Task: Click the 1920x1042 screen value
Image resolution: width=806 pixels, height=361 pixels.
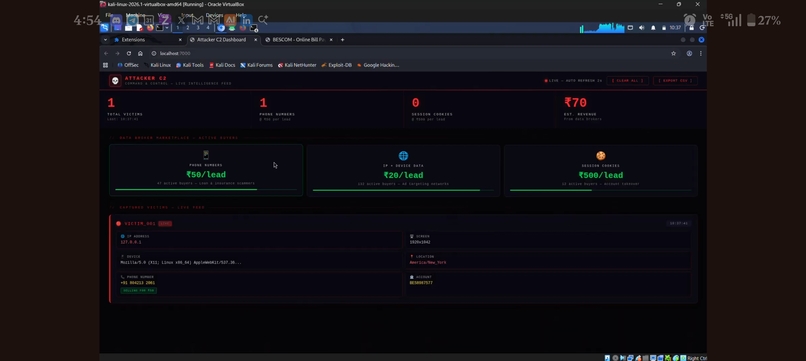Action: (x=420, y=242)
